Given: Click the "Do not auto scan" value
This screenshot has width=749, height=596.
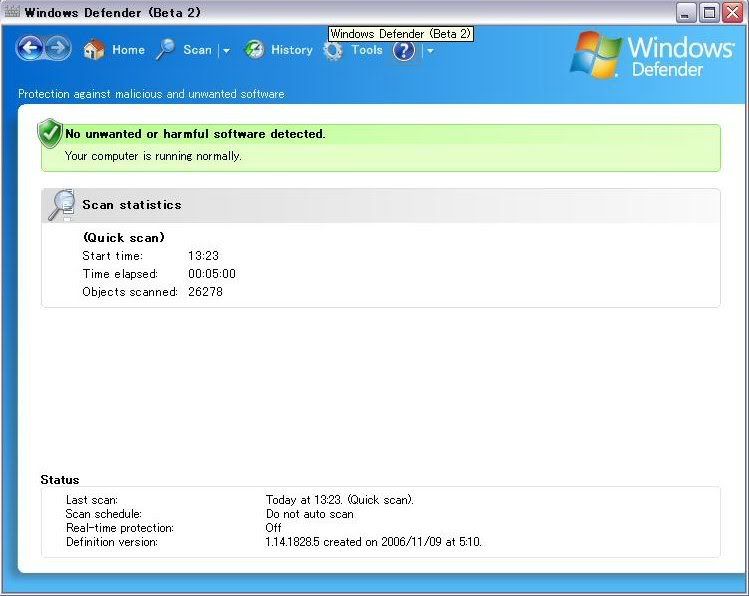Looking at the screenshot, I should pos(310,514).
